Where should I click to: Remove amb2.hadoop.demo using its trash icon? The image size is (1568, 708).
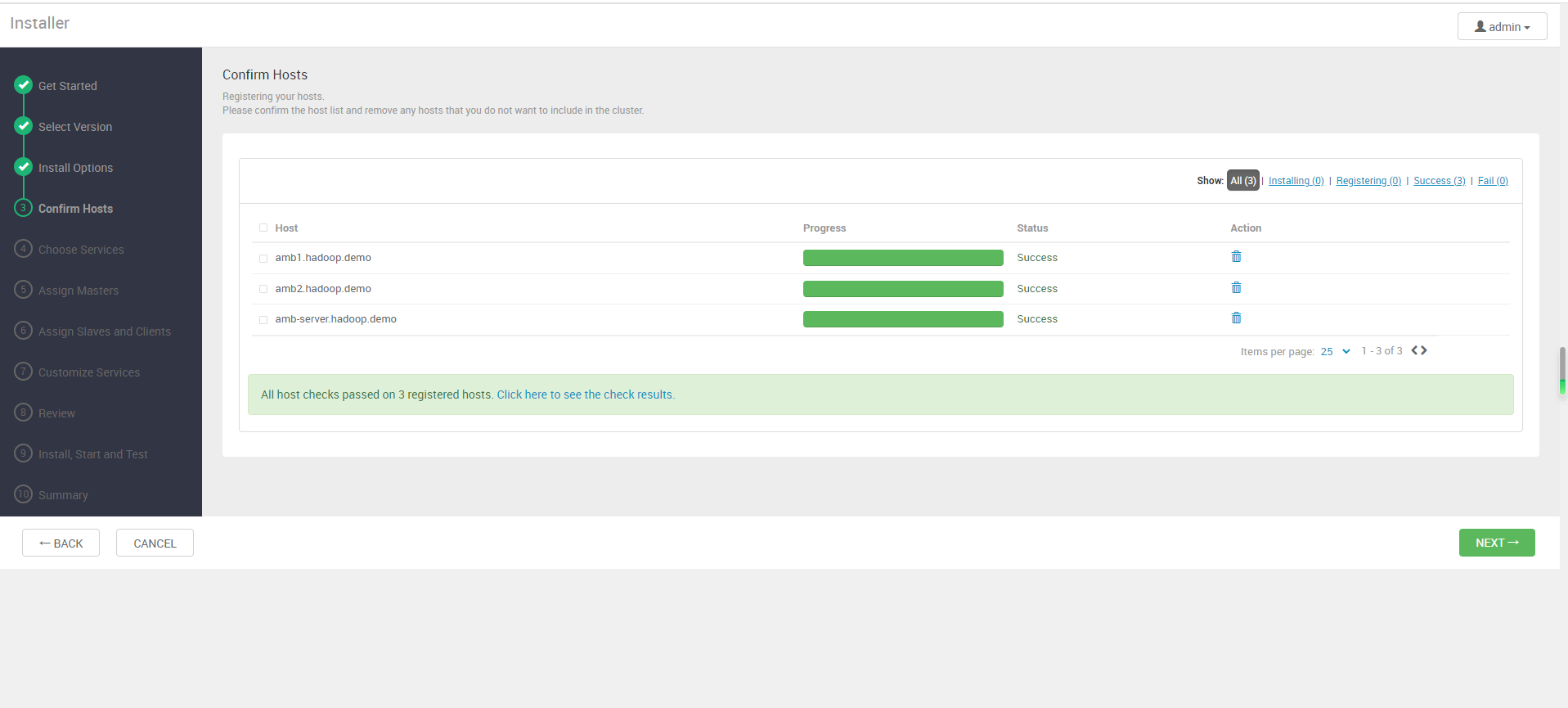click(x=1236, y=288)
